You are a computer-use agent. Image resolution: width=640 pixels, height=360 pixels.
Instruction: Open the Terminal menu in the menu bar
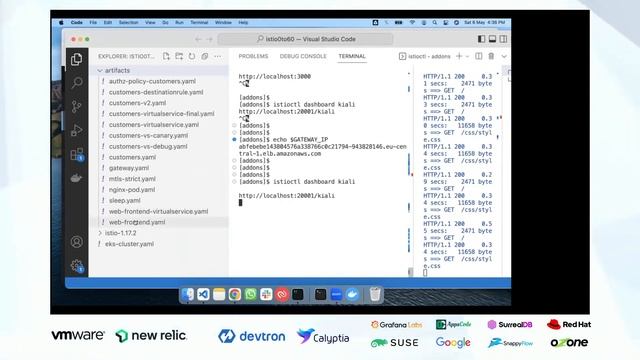199,22
